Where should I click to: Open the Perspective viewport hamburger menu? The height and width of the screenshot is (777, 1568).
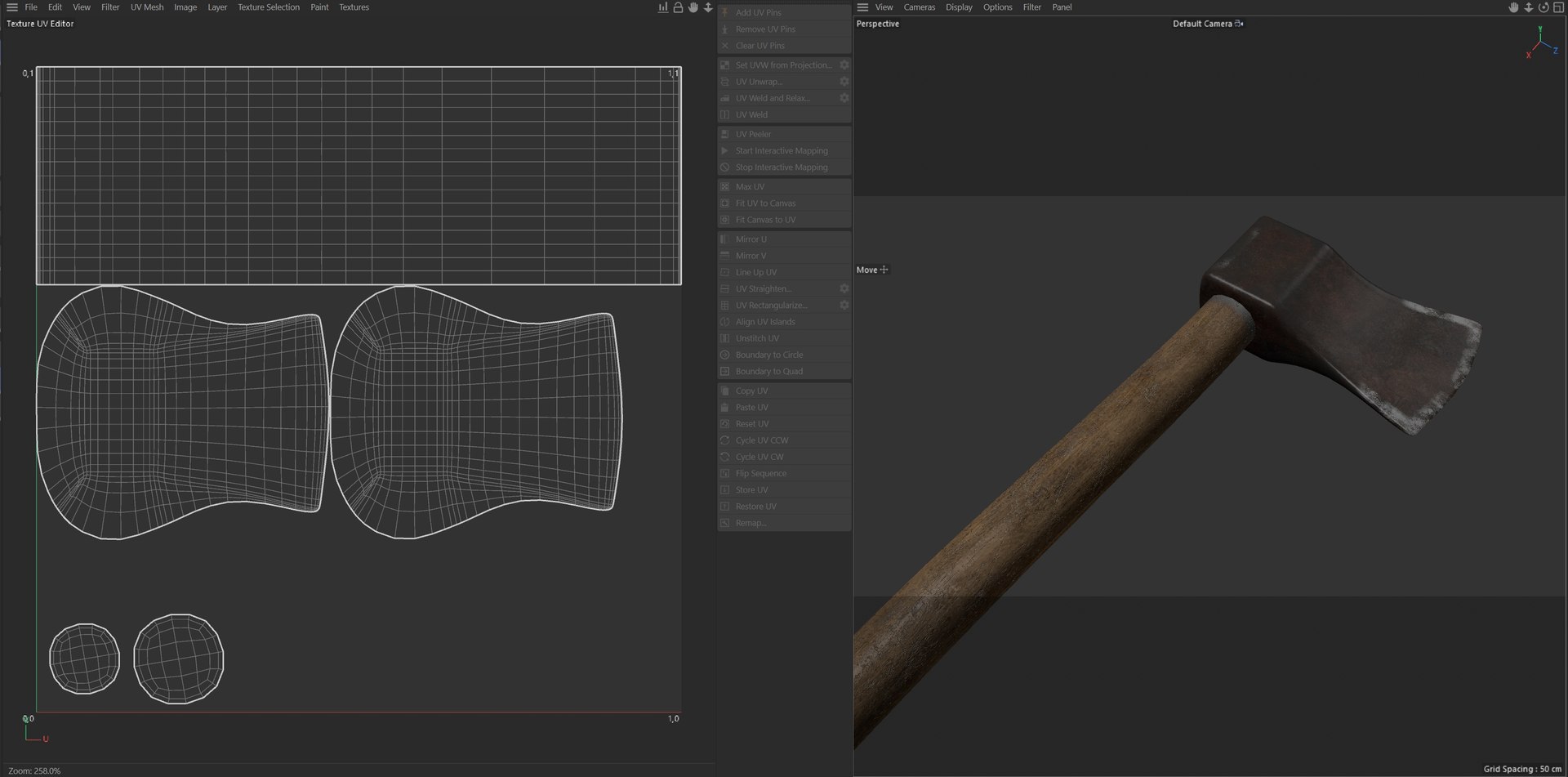pos(862,7)
